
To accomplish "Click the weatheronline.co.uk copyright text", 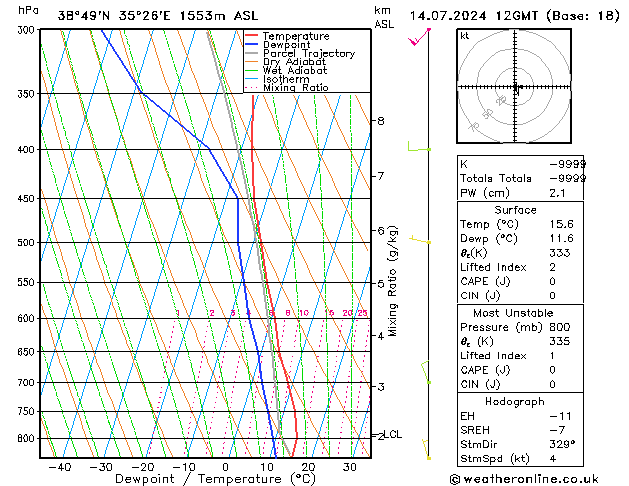I will pos(524,479).
